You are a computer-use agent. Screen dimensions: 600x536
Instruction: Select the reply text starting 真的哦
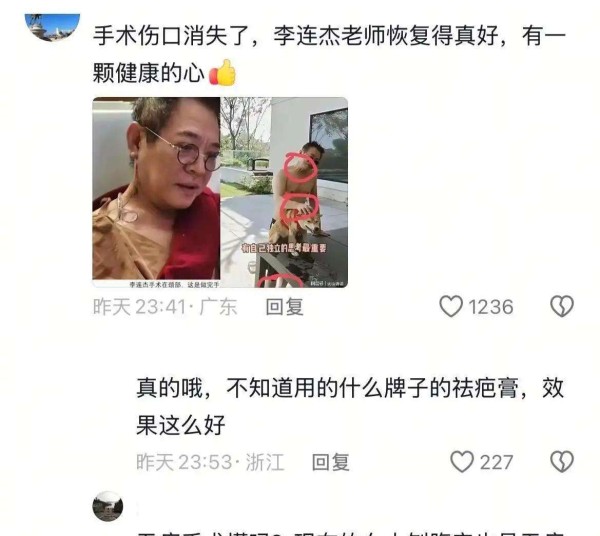[350, 406]
